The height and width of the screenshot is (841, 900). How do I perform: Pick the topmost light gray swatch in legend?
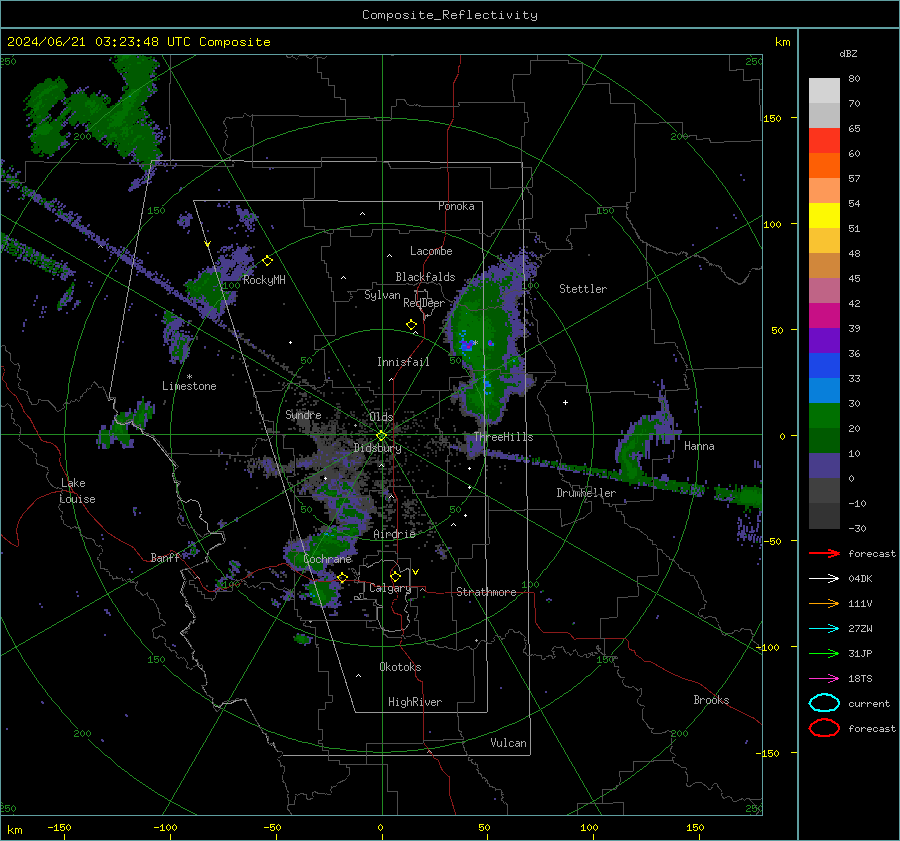click(824, 91)
